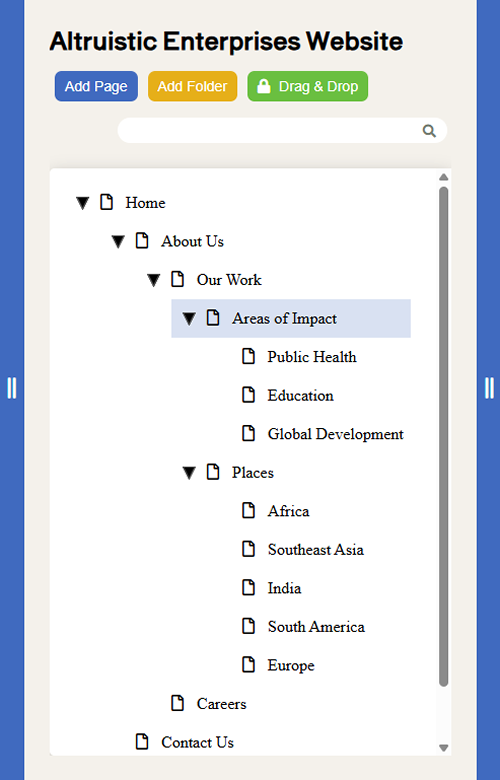Collapse the About Us node arrow

coord(118,242)
